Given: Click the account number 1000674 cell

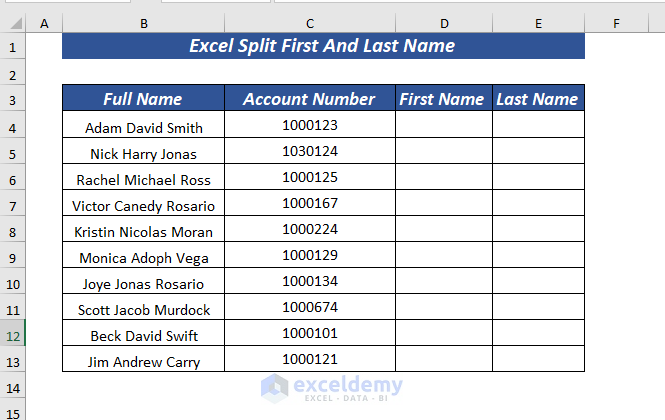Looking at the screenshot, I should (x=310, y=308).
